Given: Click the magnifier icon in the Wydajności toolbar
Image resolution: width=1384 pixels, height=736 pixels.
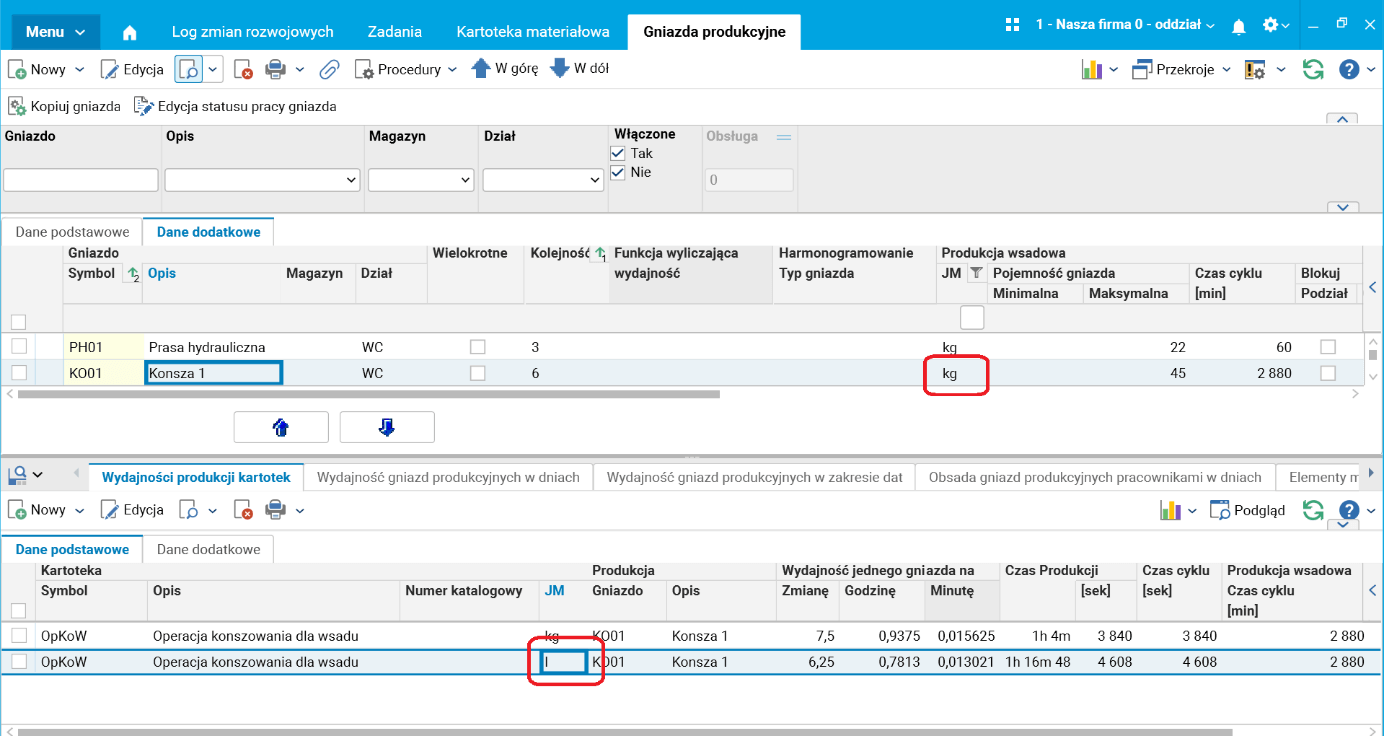Looking at the screenshot, I should coord(189,510).
